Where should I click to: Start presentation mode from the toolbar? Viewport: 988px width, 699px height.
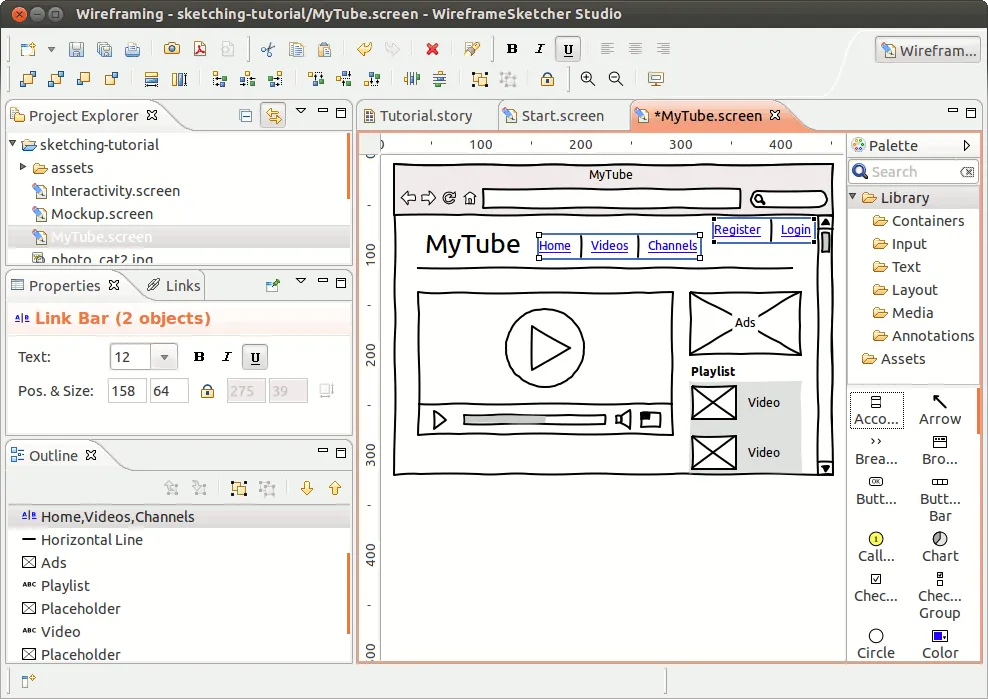coord(655,79)
